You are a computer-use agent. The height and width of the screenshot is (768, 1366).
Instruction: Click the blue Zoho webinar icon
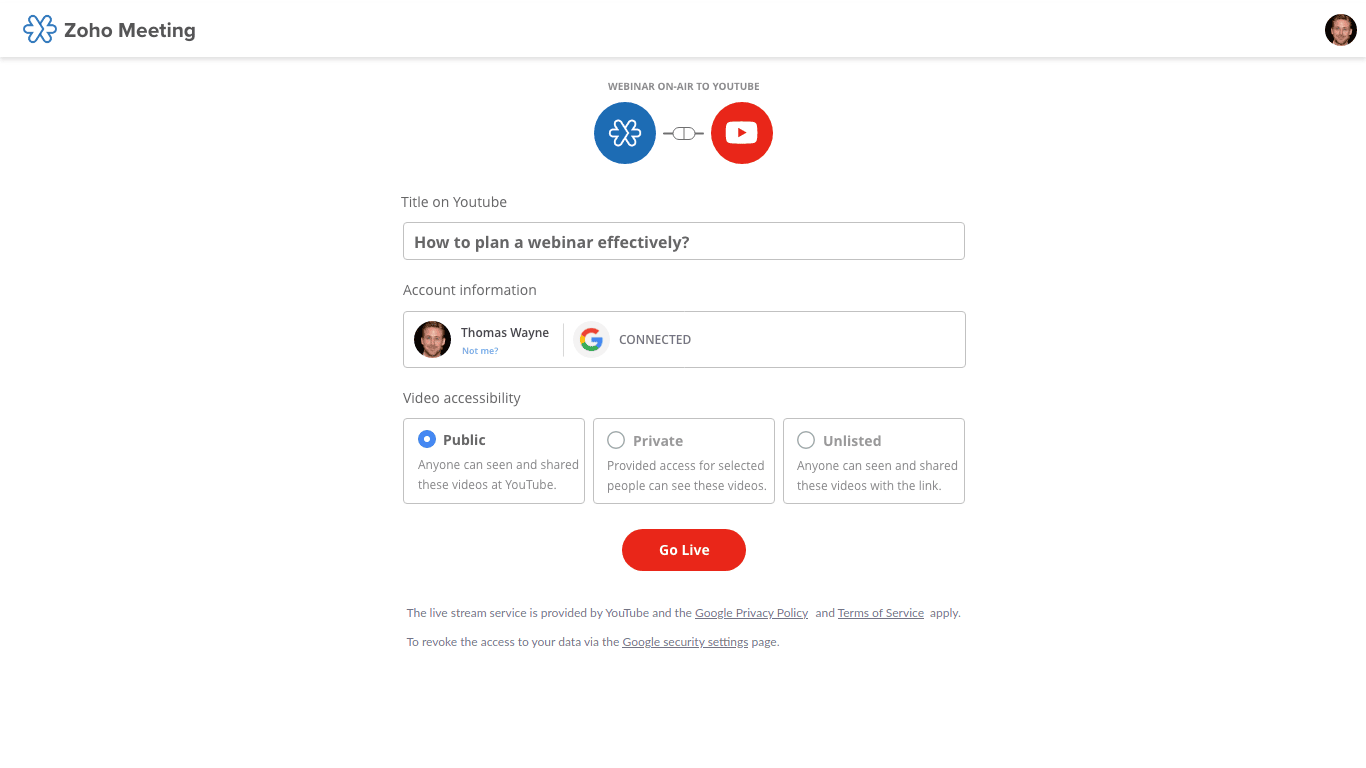tap(624, 132)
